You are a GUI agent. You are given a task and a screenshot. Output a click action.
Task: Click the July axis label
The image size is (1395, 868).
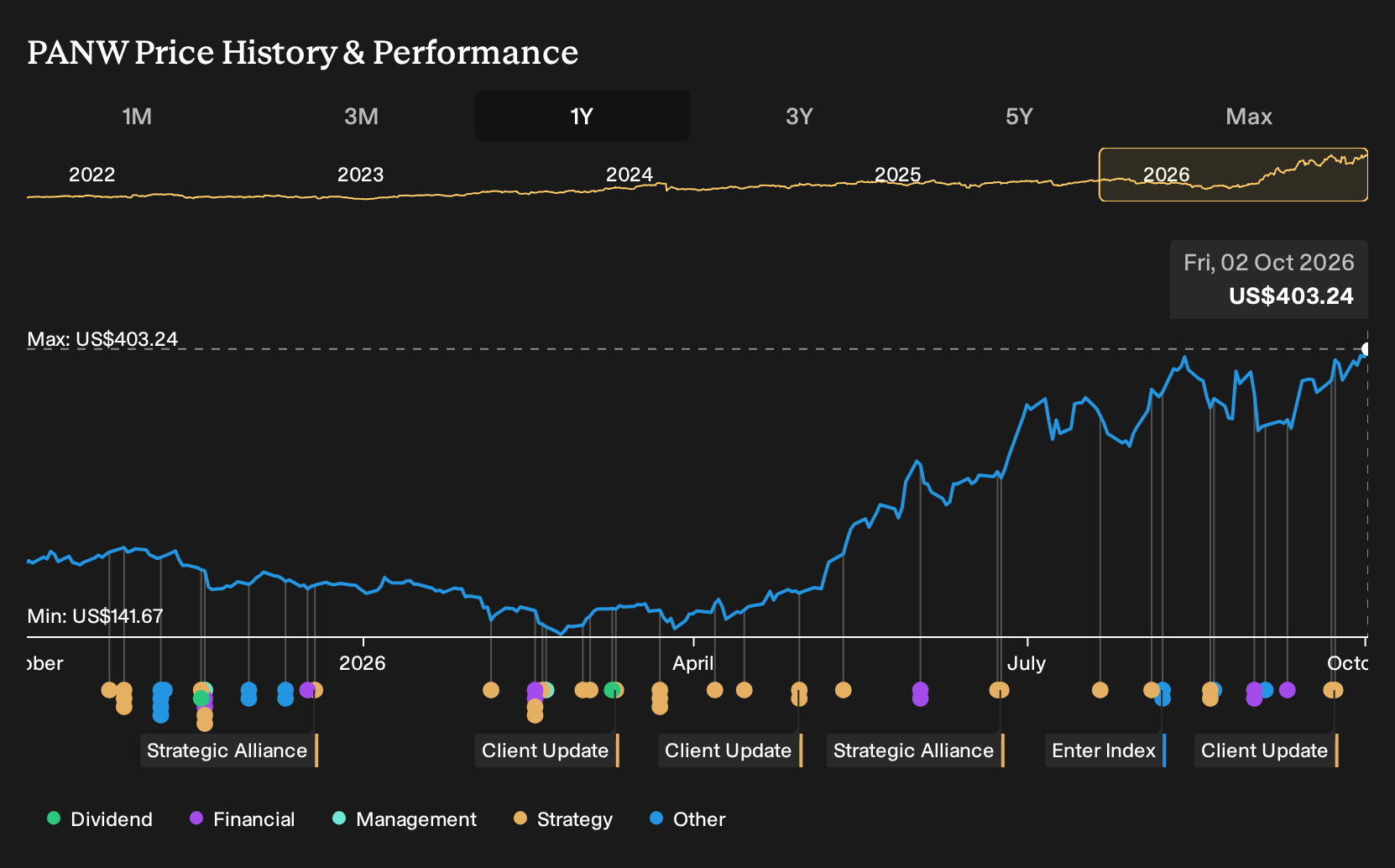tap(1027, 663)
